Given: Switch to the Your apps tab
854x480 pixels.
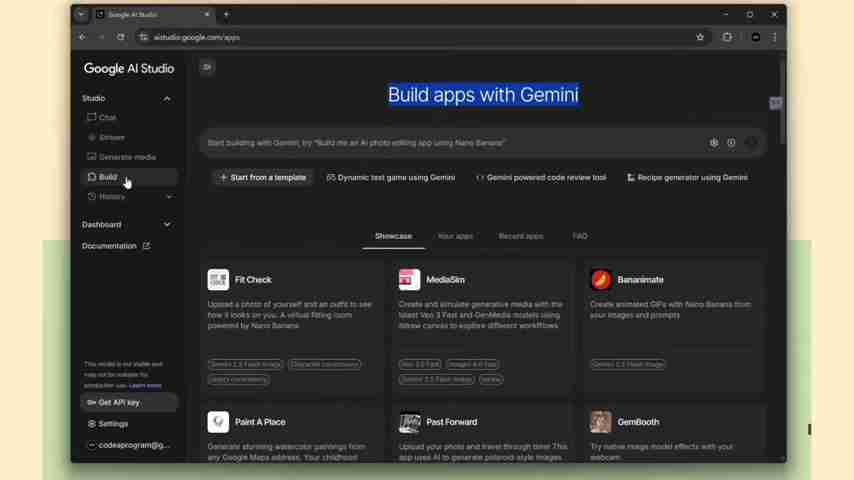Looking at the screenshot, I should pos(455,236).
